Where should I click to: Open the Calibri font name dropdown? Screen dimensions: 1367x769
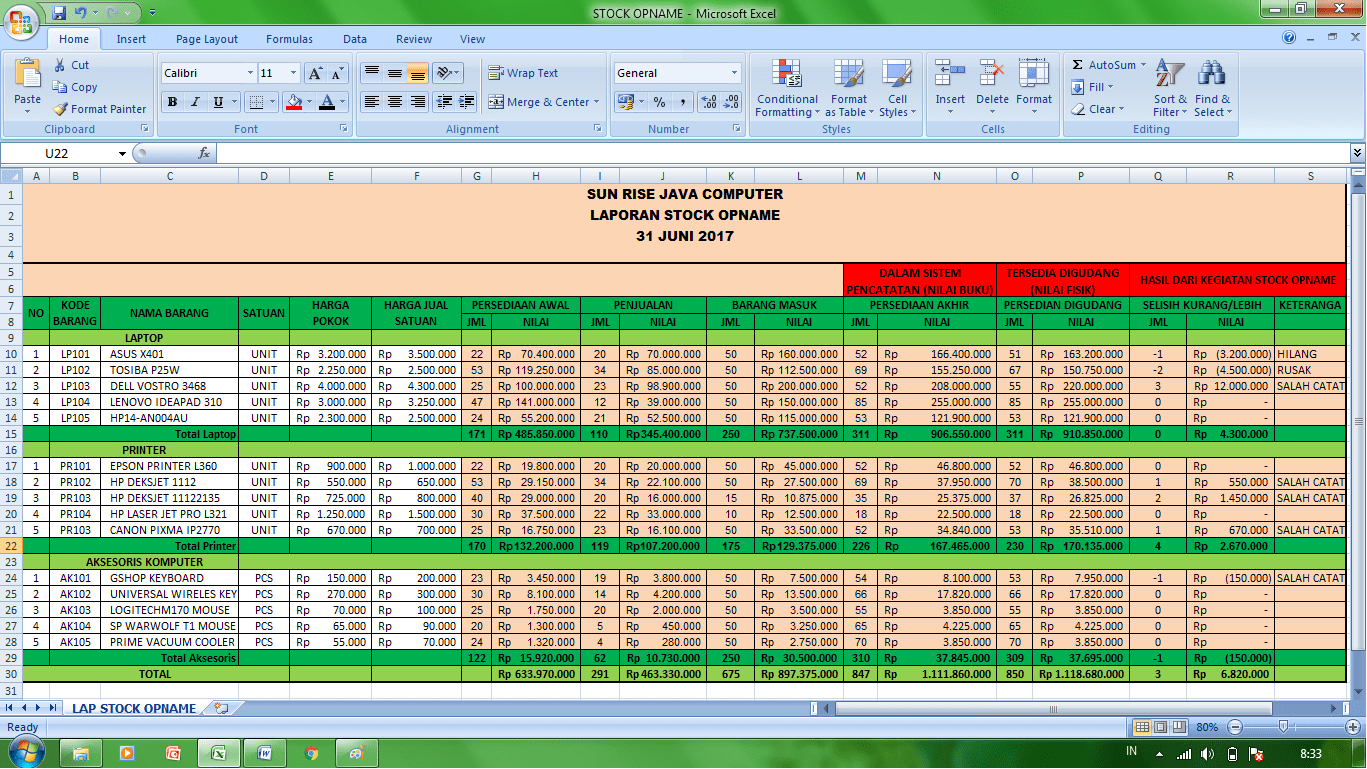(x=250, y=73)
